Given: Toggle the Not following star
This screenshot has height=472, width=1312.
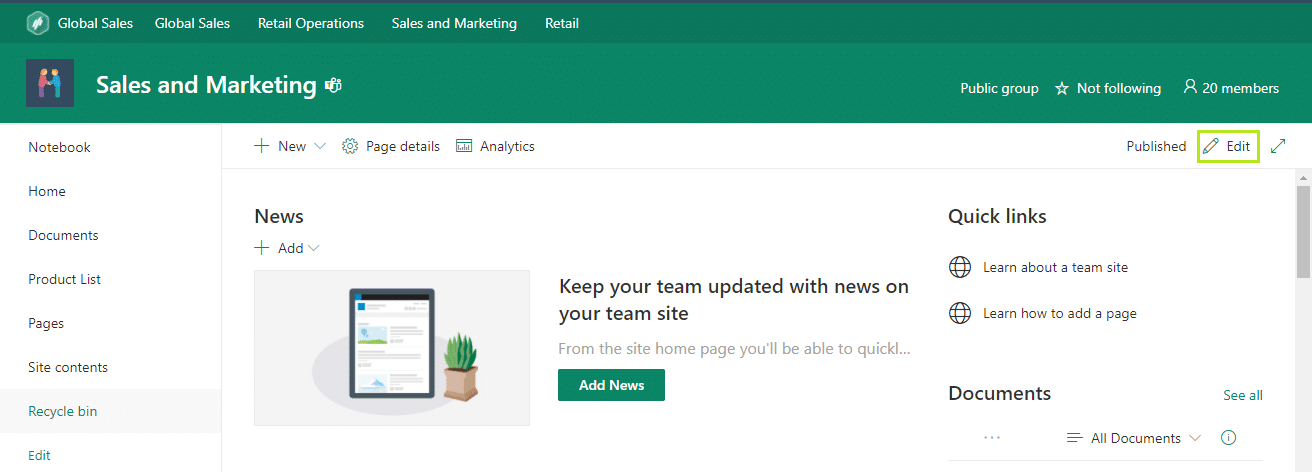Looking at the screenshot, I should pos(1062,89).
